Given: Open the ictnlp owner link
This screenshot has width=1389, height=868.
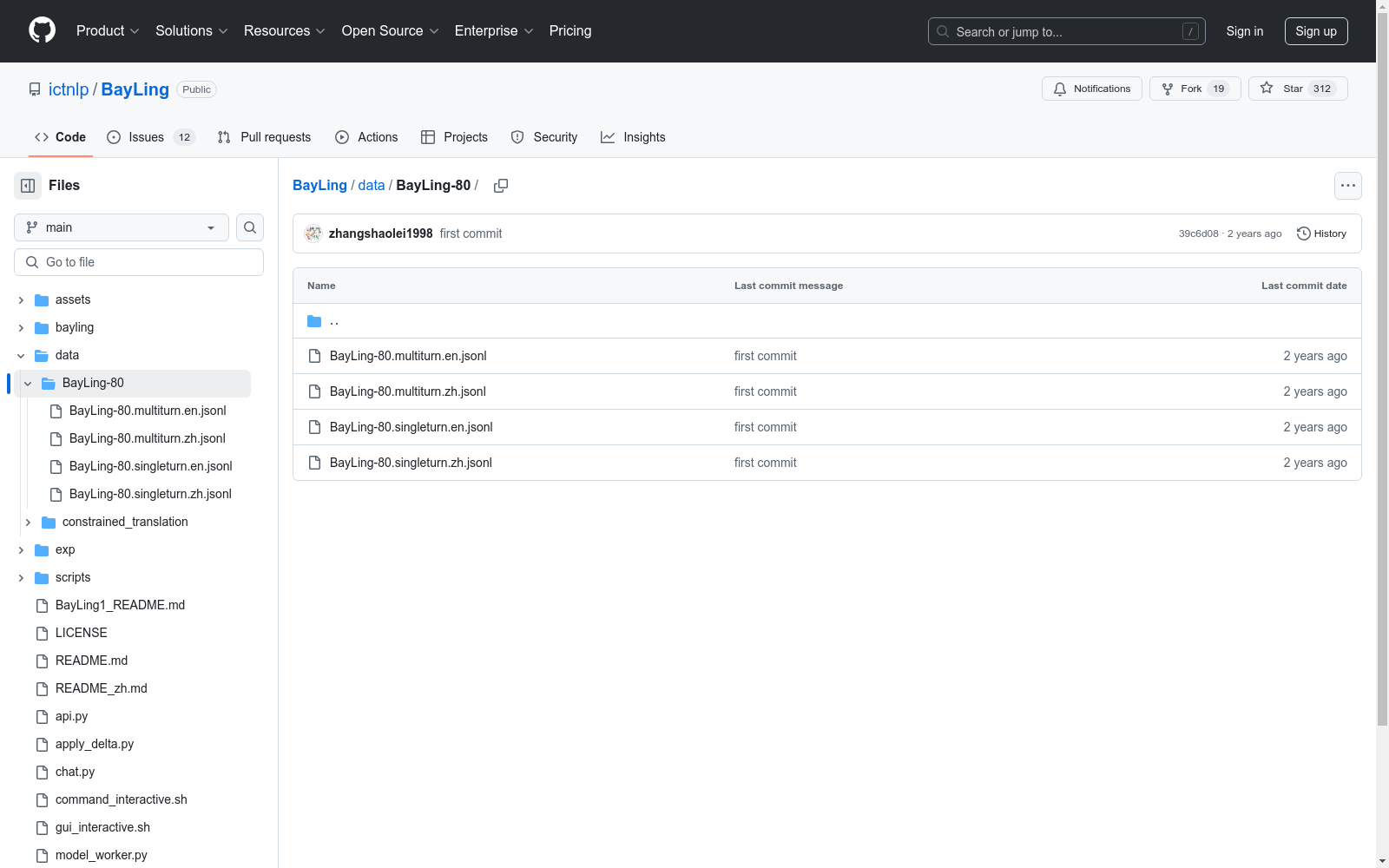Looking at the screenshot, I should tap(69, 89).
